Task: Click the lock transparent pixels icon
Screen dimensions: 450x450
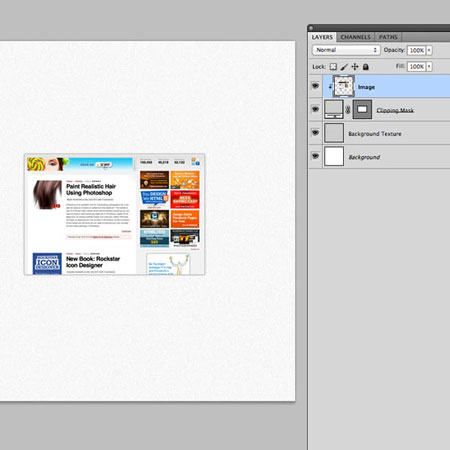Action: [333, 67]
